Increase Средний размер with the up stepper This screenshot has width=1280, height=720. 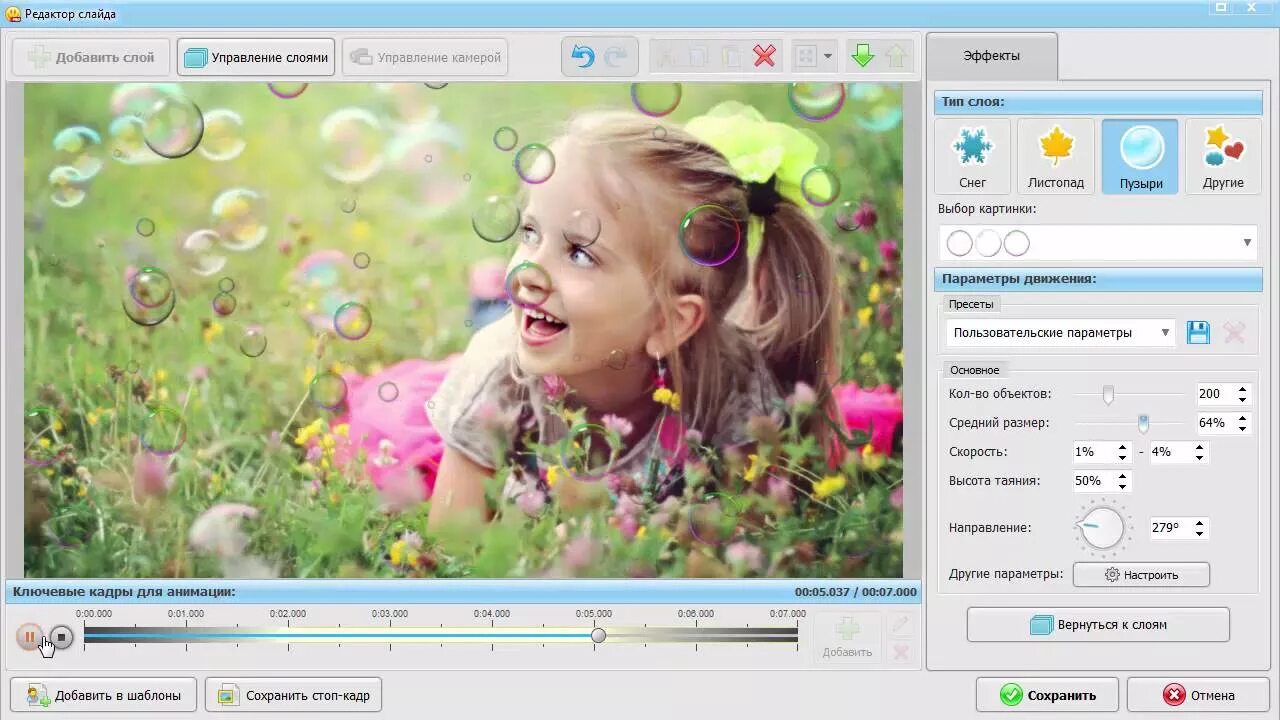tap(1243, 418)
